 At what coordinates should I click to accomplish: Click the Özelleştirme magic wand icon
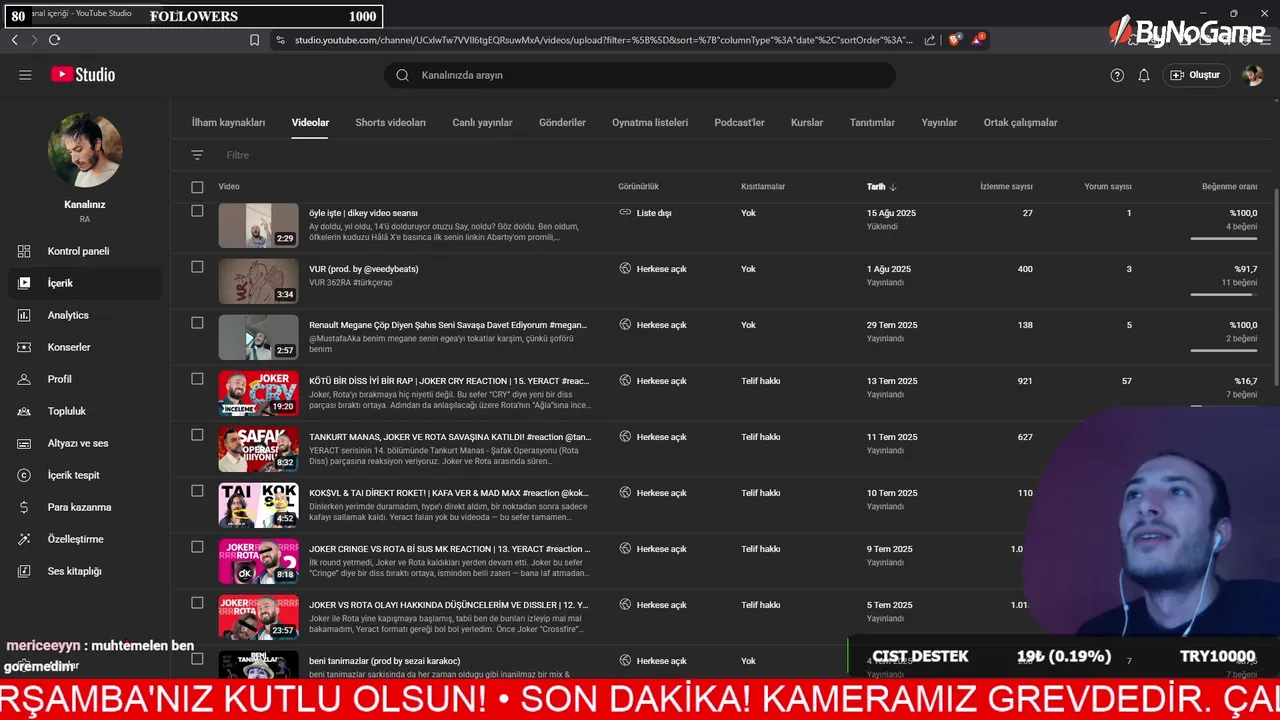(x=25, y=539)
